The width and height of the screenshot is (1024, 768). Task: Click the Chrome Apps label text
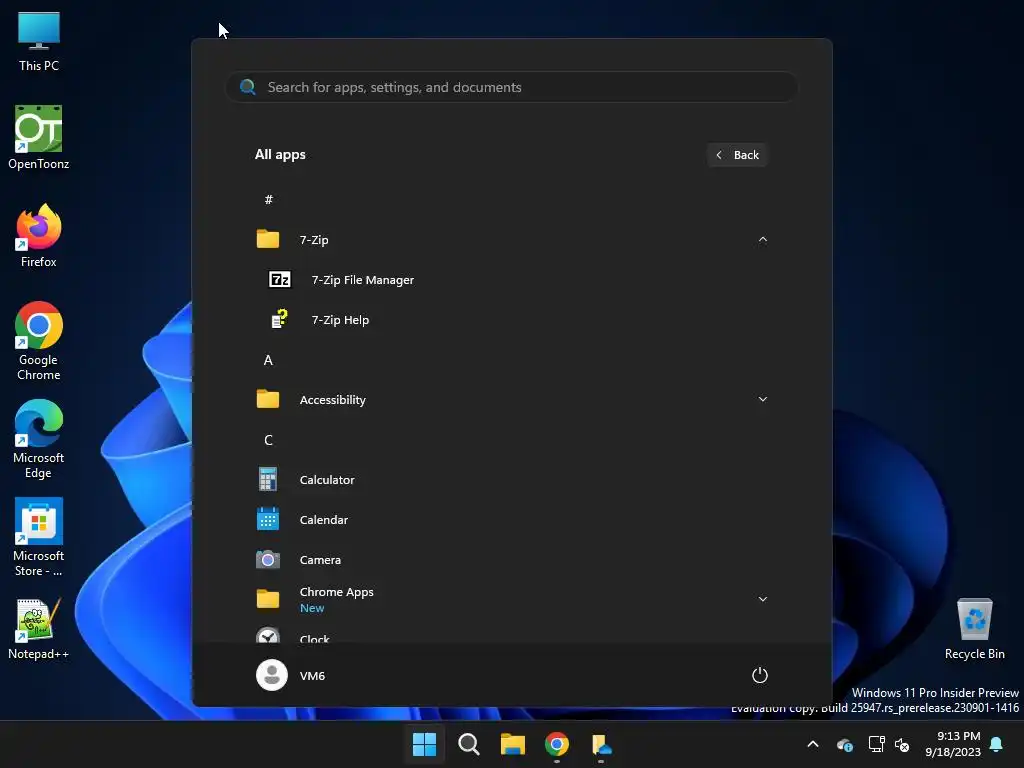(336, 592)
